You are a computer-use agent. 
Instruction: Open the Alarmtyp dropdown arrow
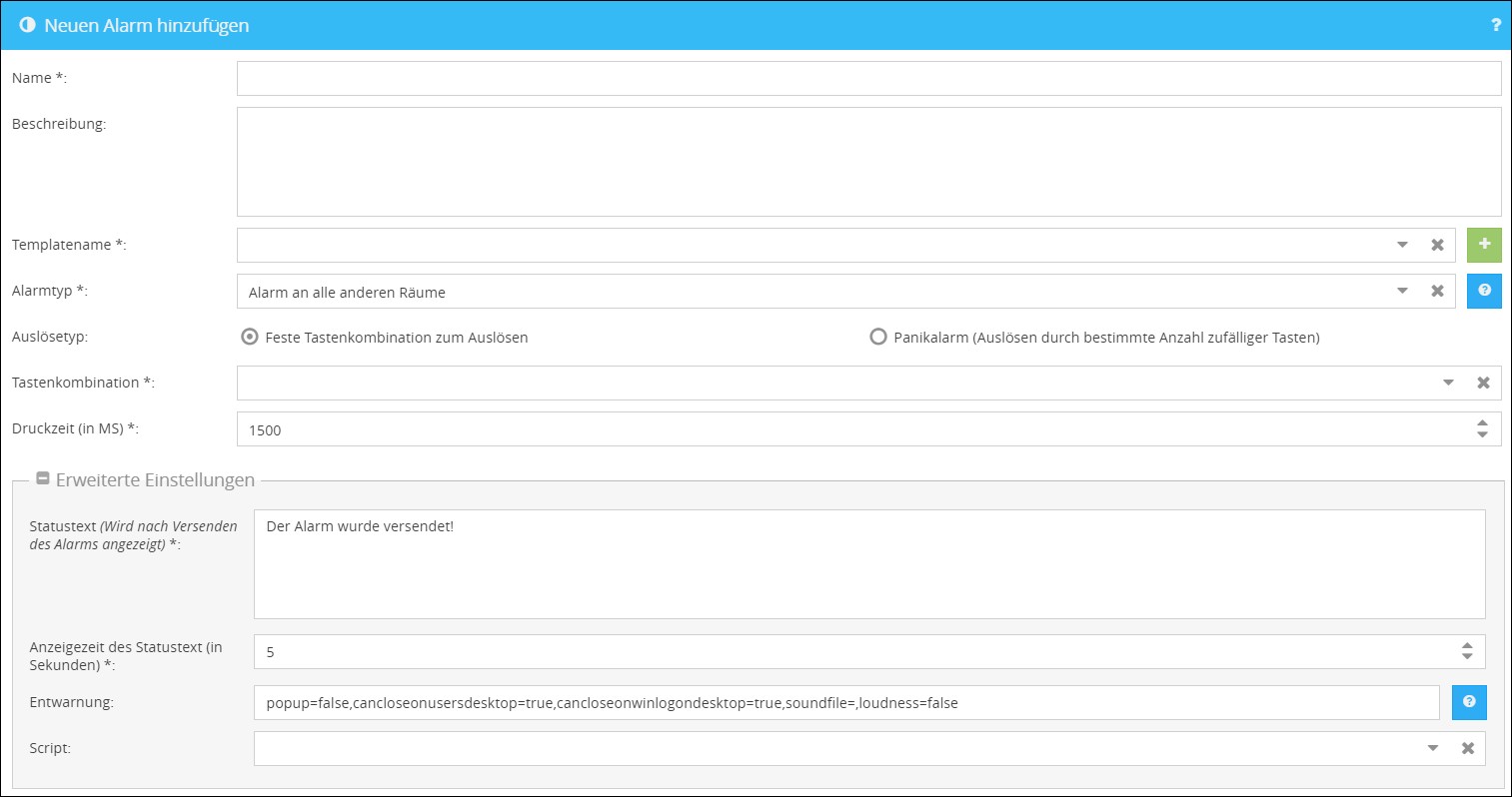coord(1402,291)
